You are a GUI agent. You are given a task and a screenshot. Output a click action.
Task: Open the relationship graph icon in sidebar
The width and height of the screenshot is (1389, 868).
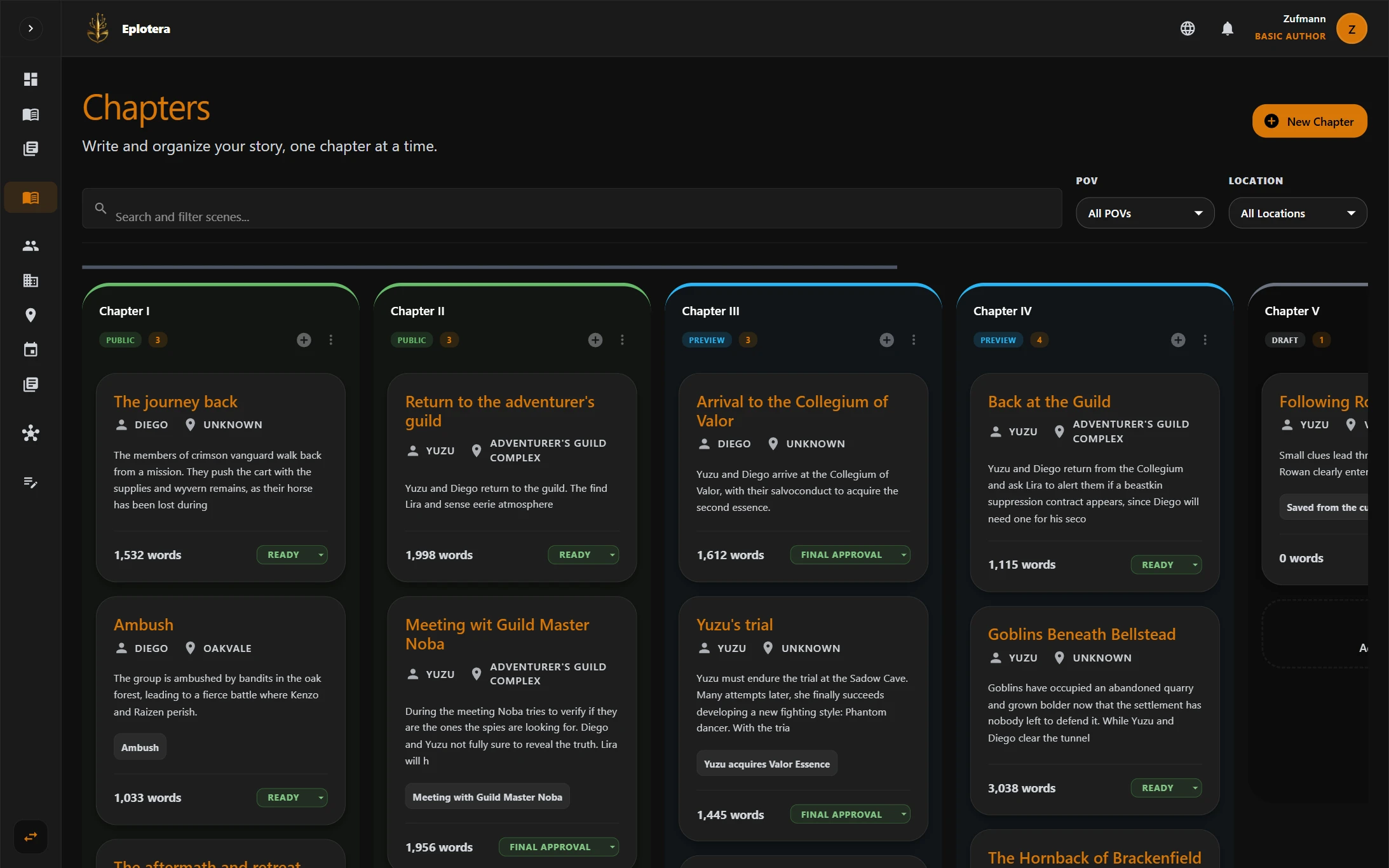[30, 433]
